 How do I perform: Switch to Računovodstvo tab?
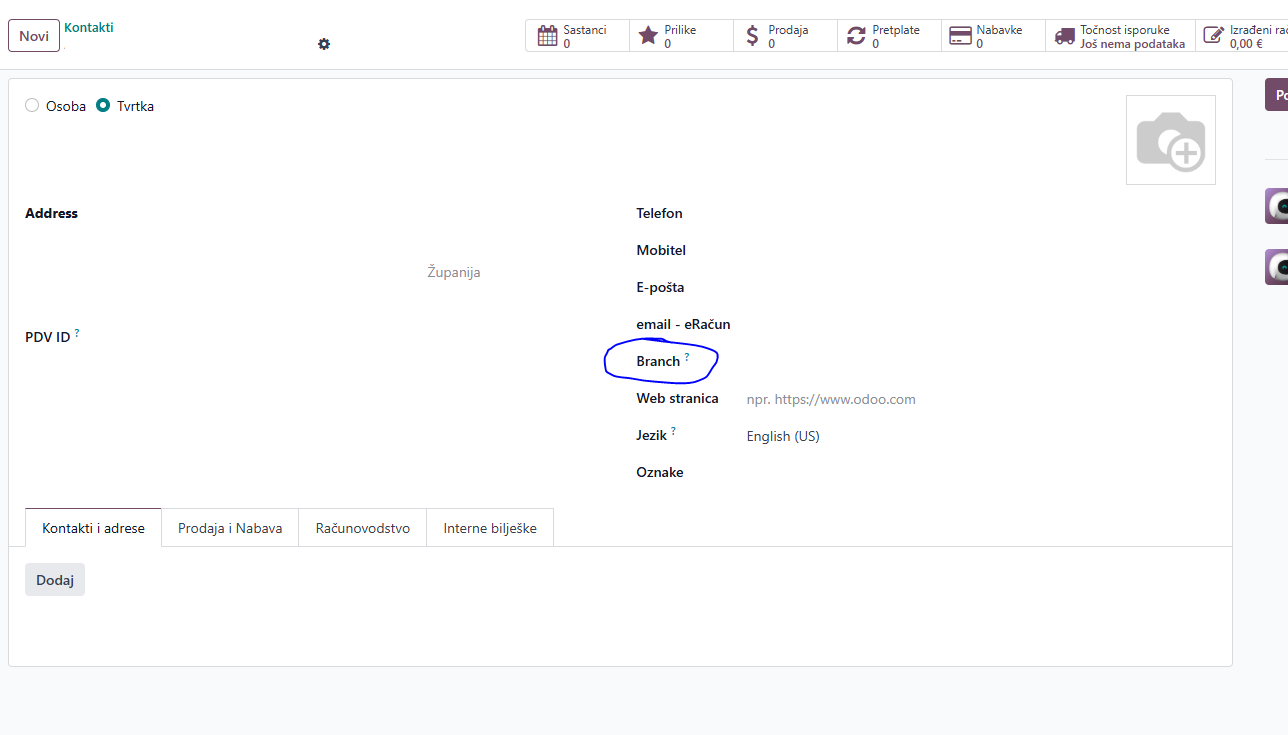[x=363, y=528]
